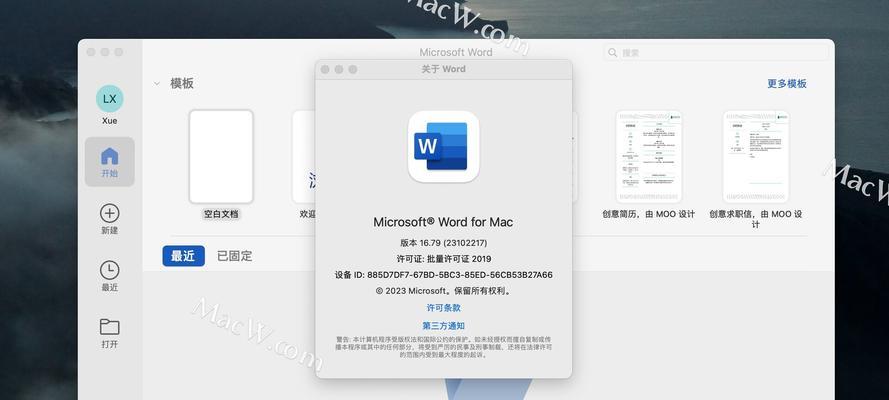Click the 创意简历，由 MOO 设计 label
889x400 pixels.
pyautogui.click(x=649, y=214)
